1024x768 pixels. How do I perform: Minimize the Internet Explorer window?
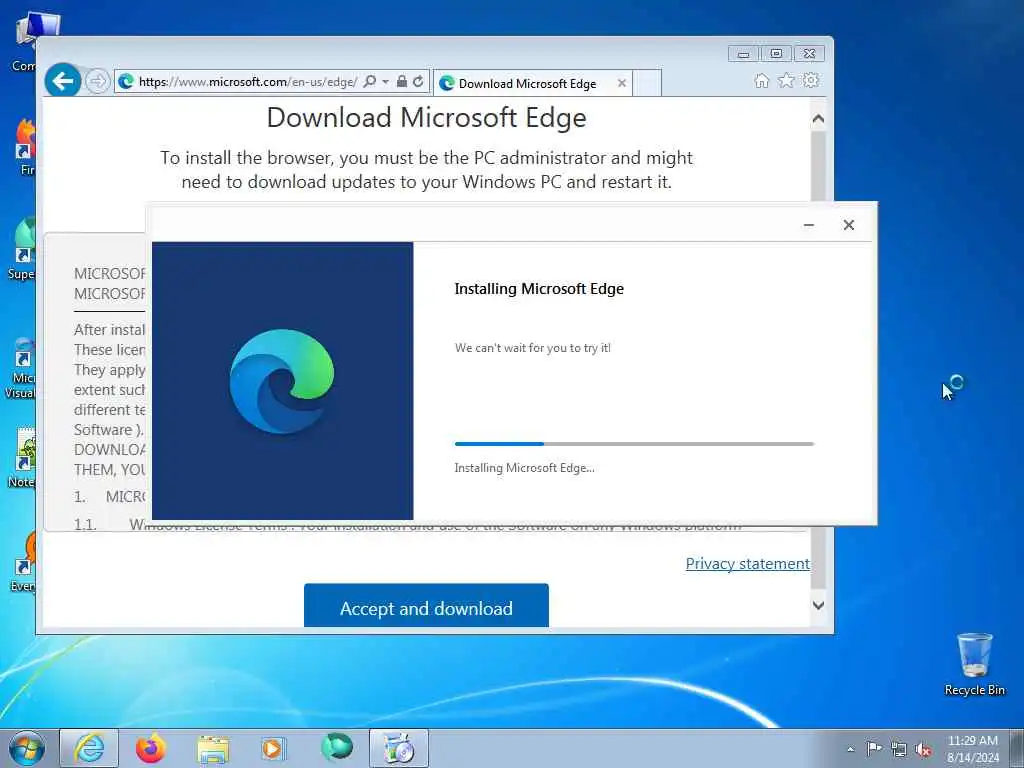[x=744, y=54]
